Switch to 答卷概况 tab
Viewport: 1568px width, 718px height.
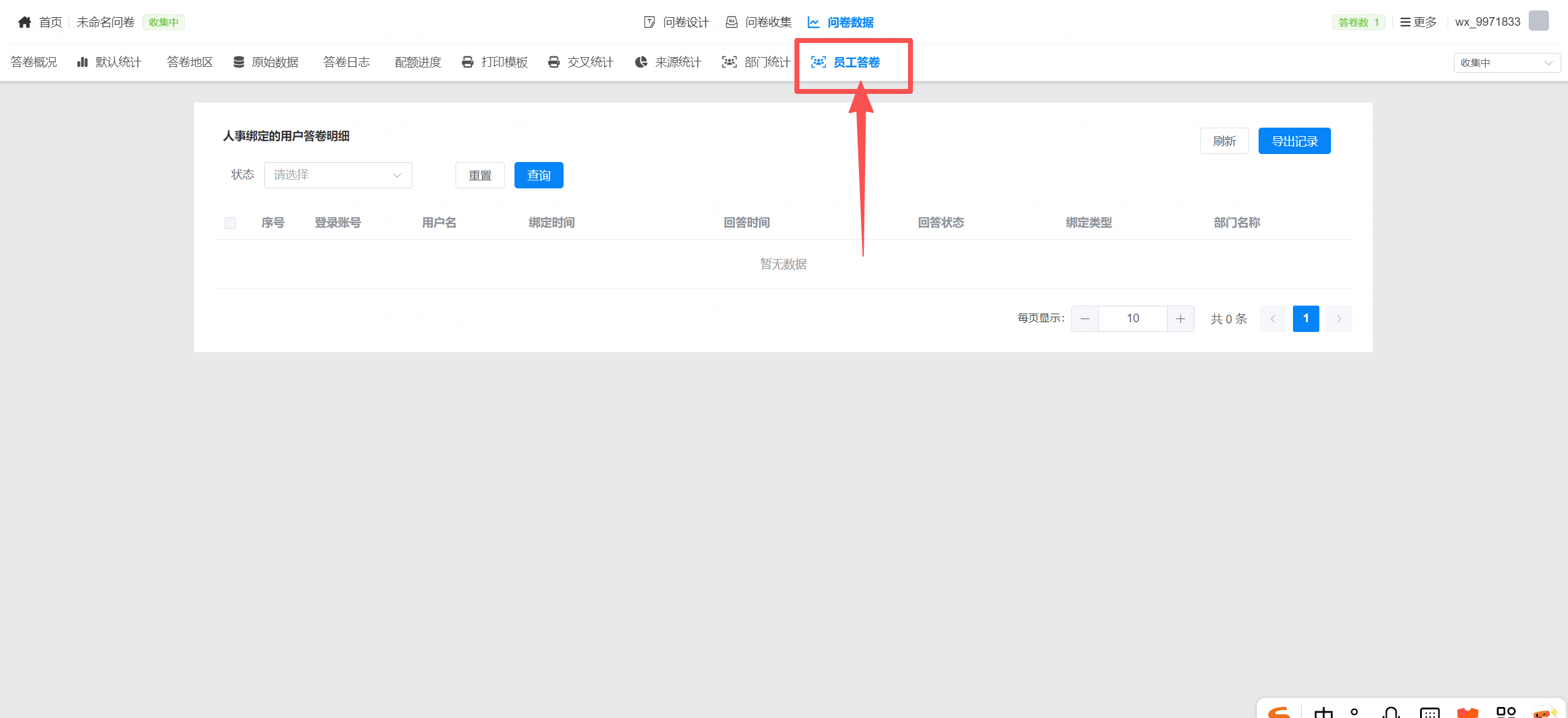(34, 62)
